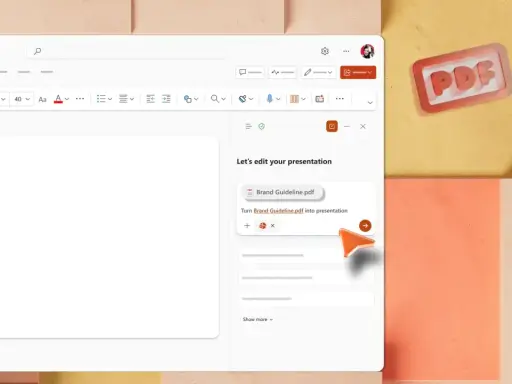Click the orange layout columns icon
This screenshot has width=512, height=384.
[x=294, y=99]
